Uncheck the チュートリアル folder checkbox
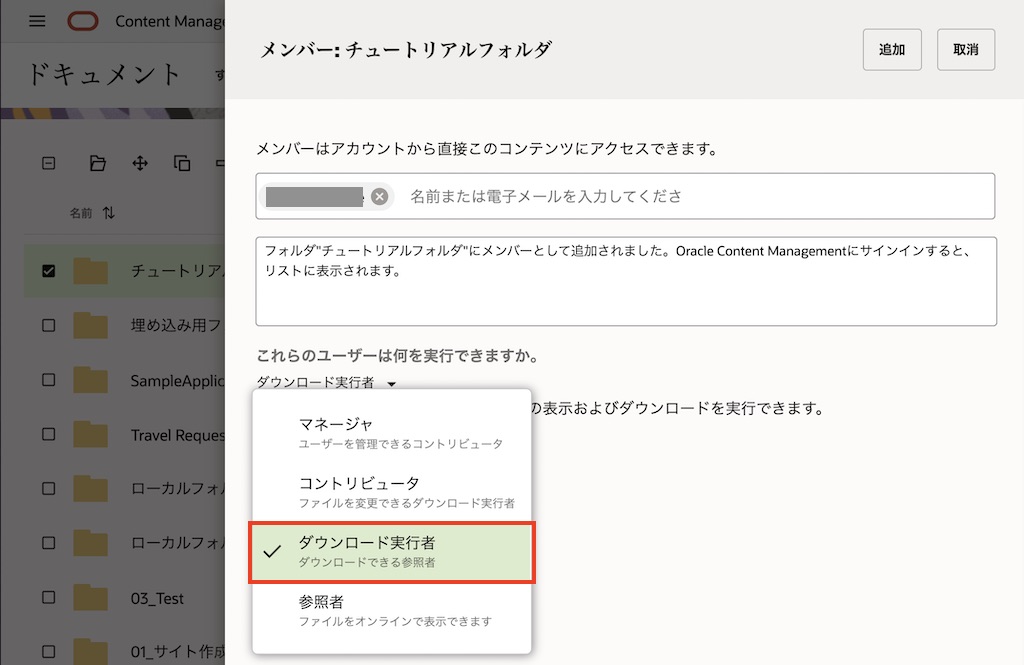Image resolution: width=1024 pixels, height=665 pixels. click(49, 271)
